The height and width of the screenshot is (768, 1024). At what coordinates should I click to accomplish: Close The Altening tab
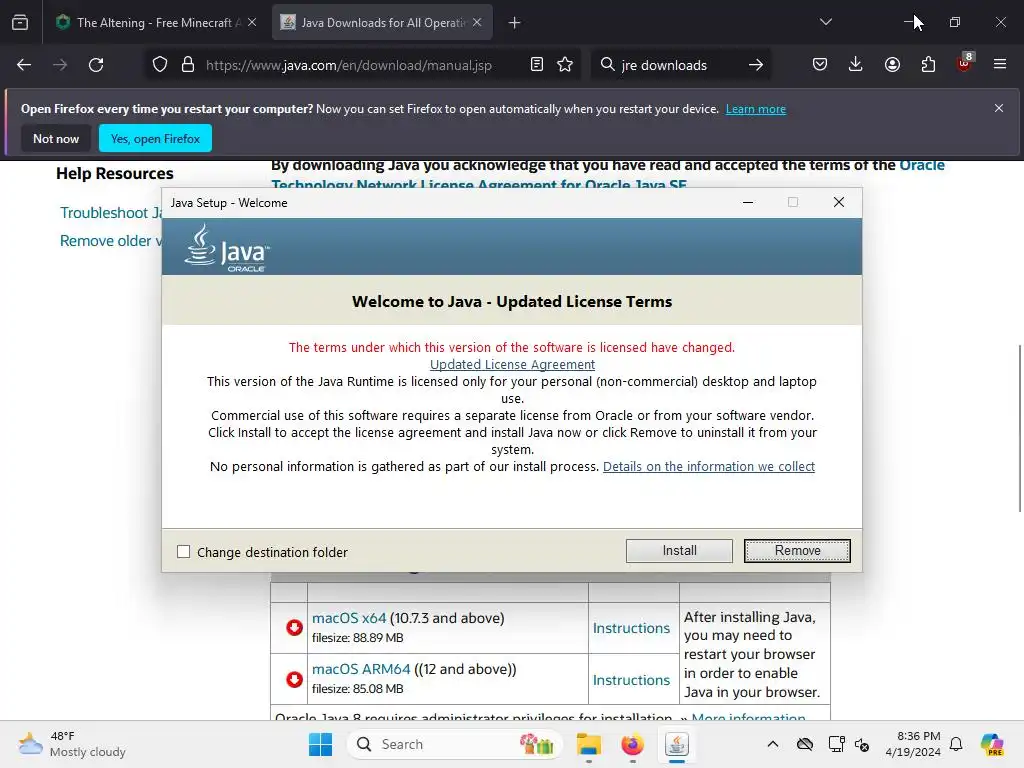[x=252, y=23]
